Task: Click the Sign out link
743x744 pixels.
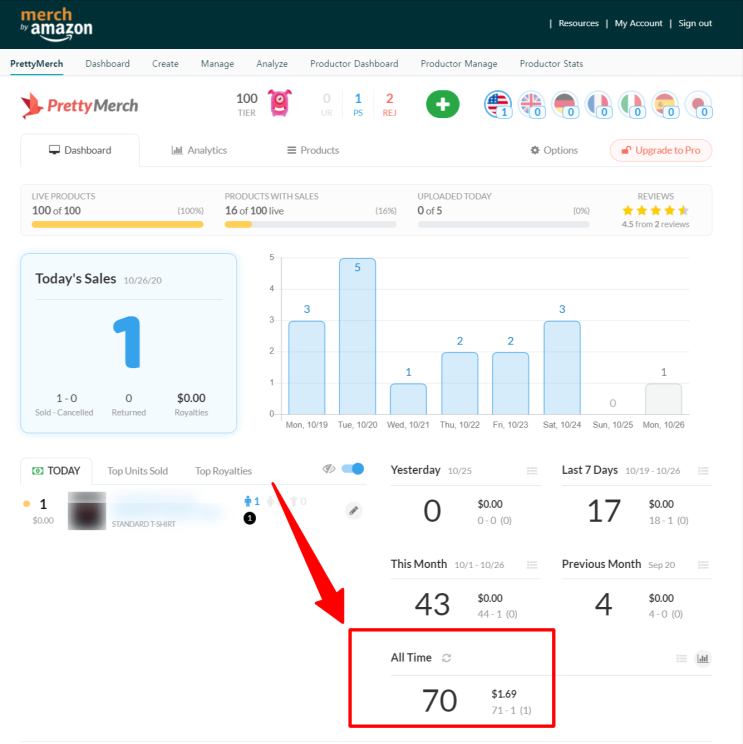Action: 695,23
